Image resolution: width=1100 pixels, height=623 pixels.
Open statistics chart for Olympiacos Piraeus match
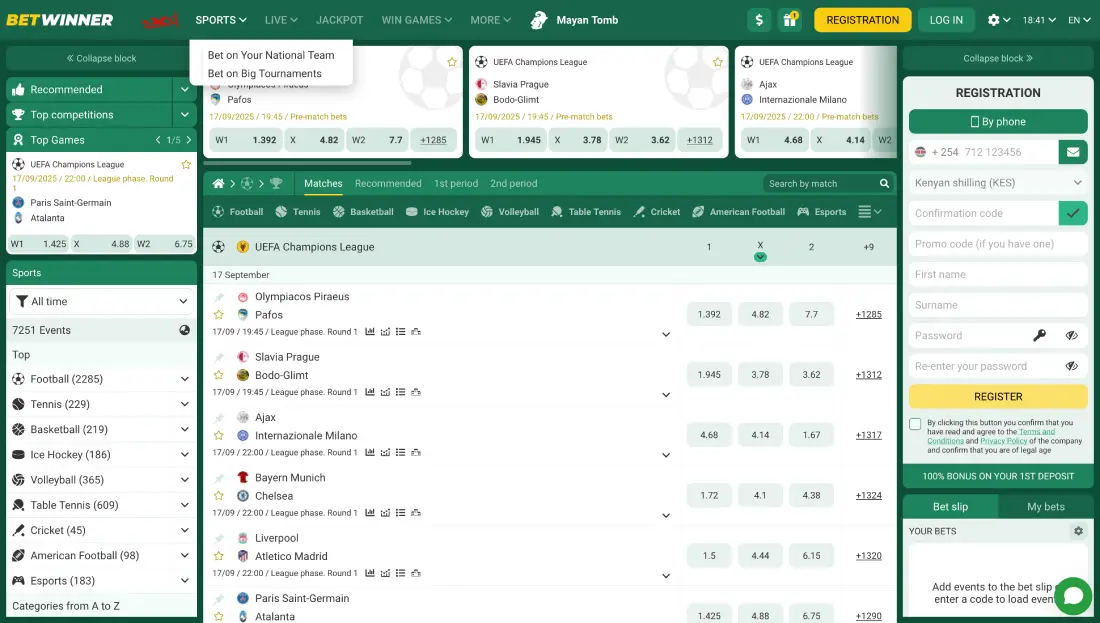(x=370, y=332)
